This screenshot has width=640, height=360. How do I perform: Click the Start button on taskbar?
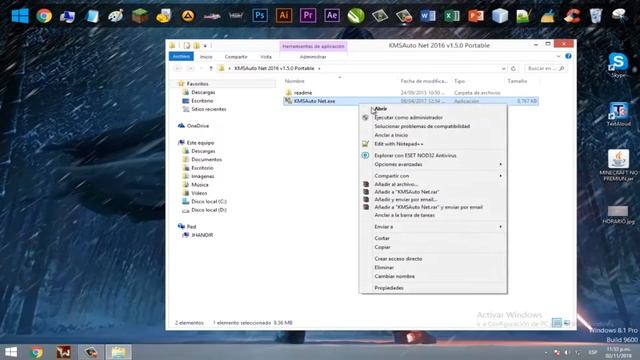pos(11,352)
